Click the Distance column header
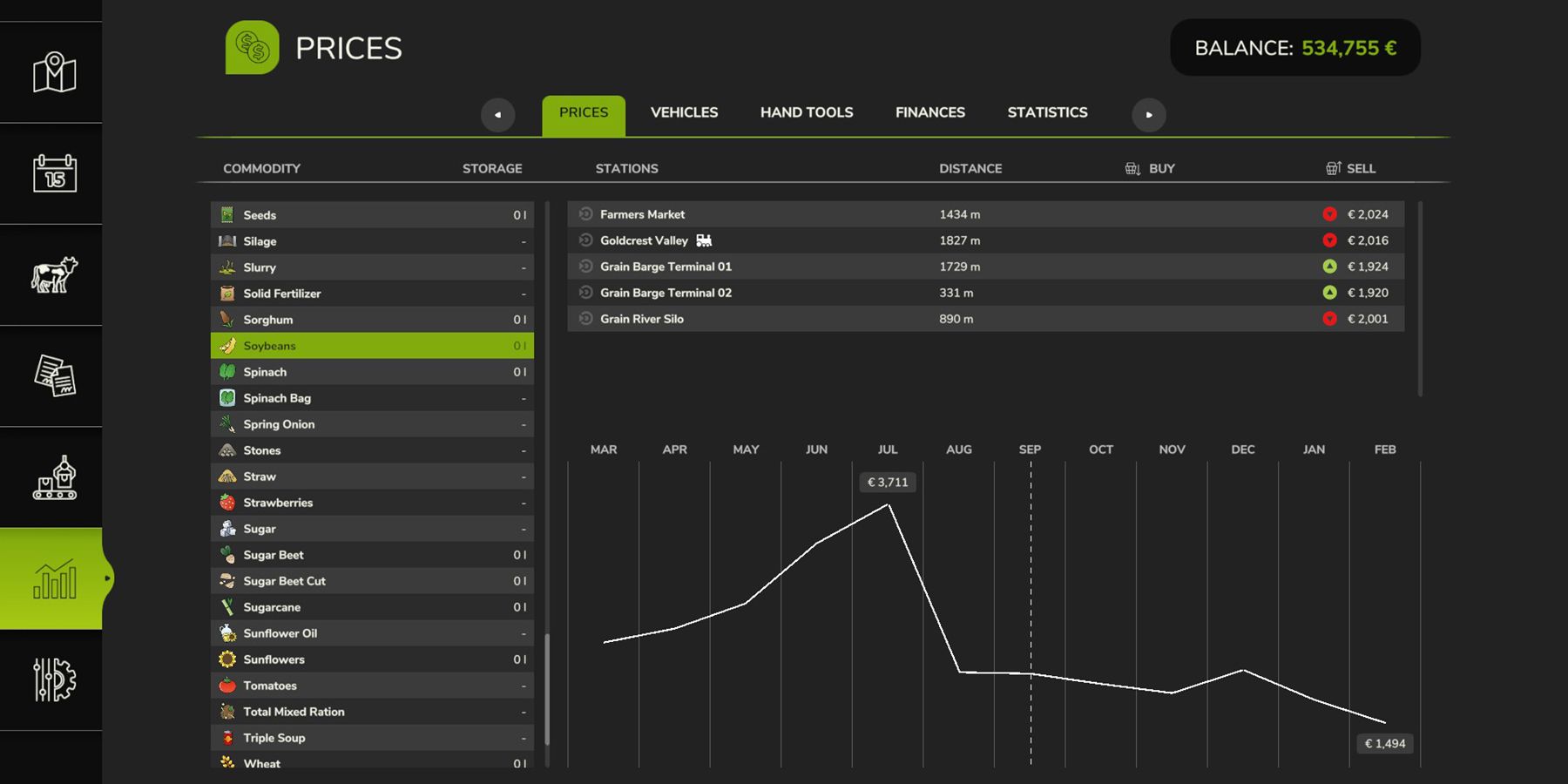 click(x=970, y=168)
